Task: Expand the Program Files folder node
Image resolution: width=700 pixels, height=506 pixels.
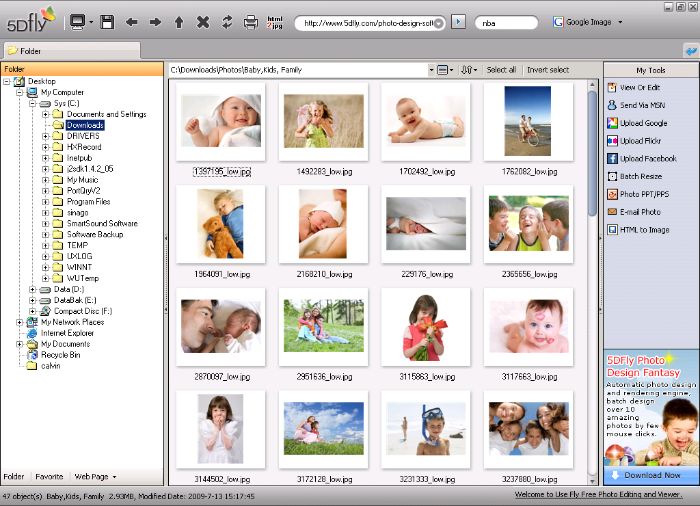Action: click(x=46, y=201)
